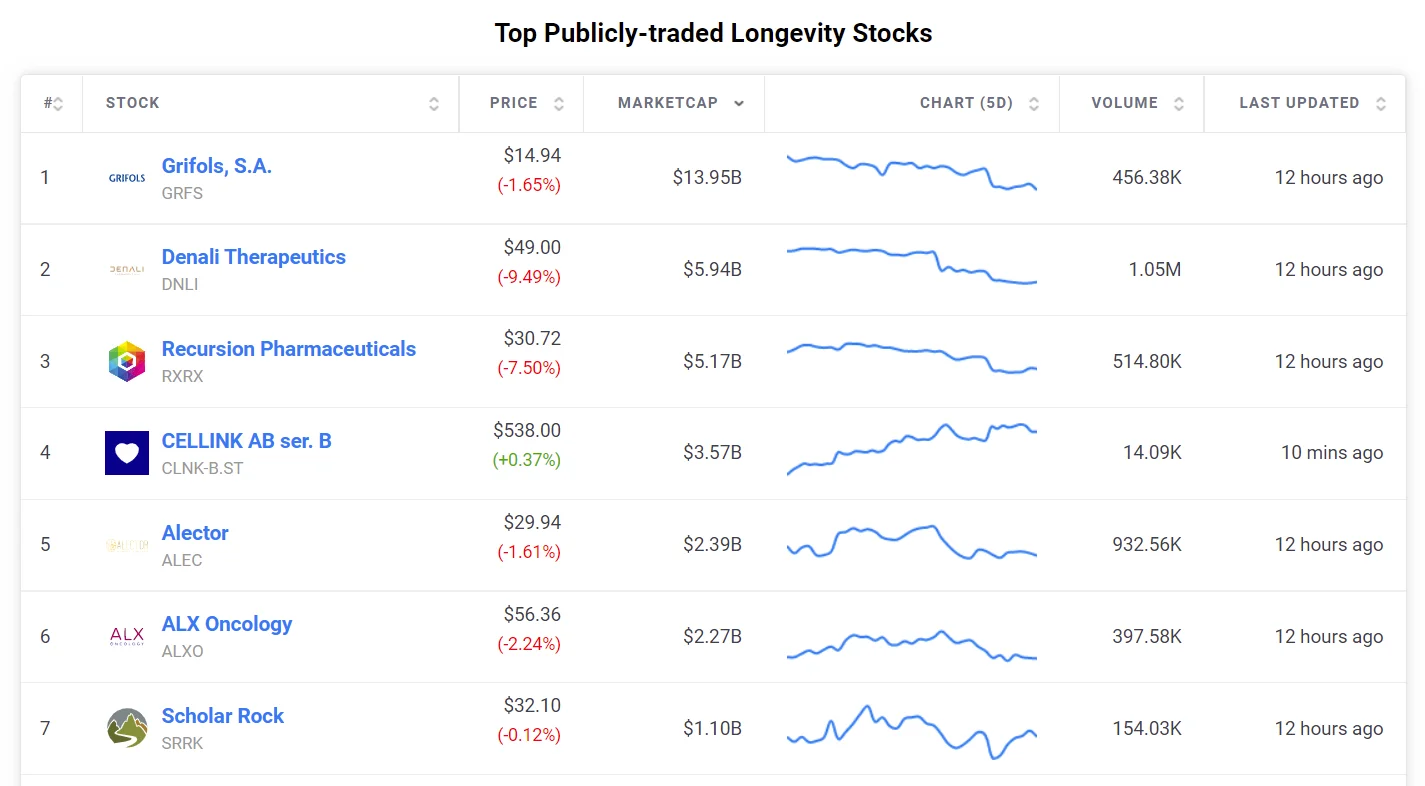Click the Grifols company logo

pos(127,178)
